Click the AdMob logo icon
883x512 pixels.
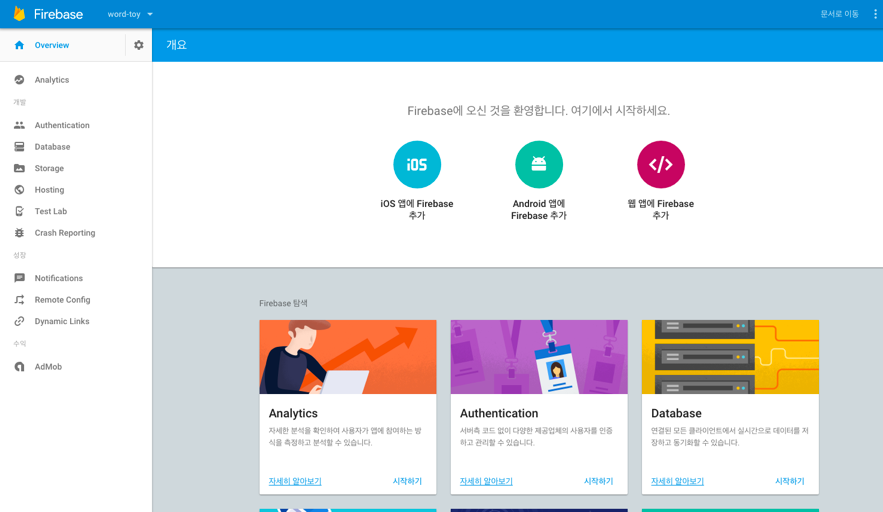tap(19, 367)
